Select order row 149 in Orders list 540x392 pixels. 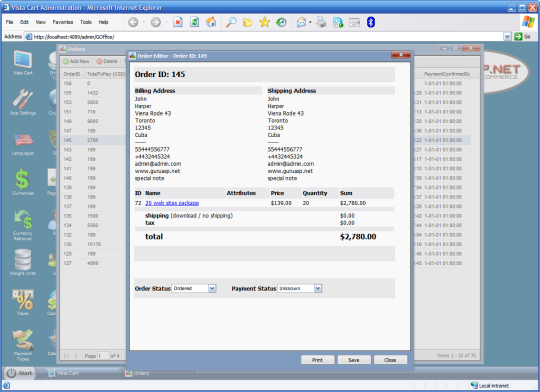click(93, 121)
